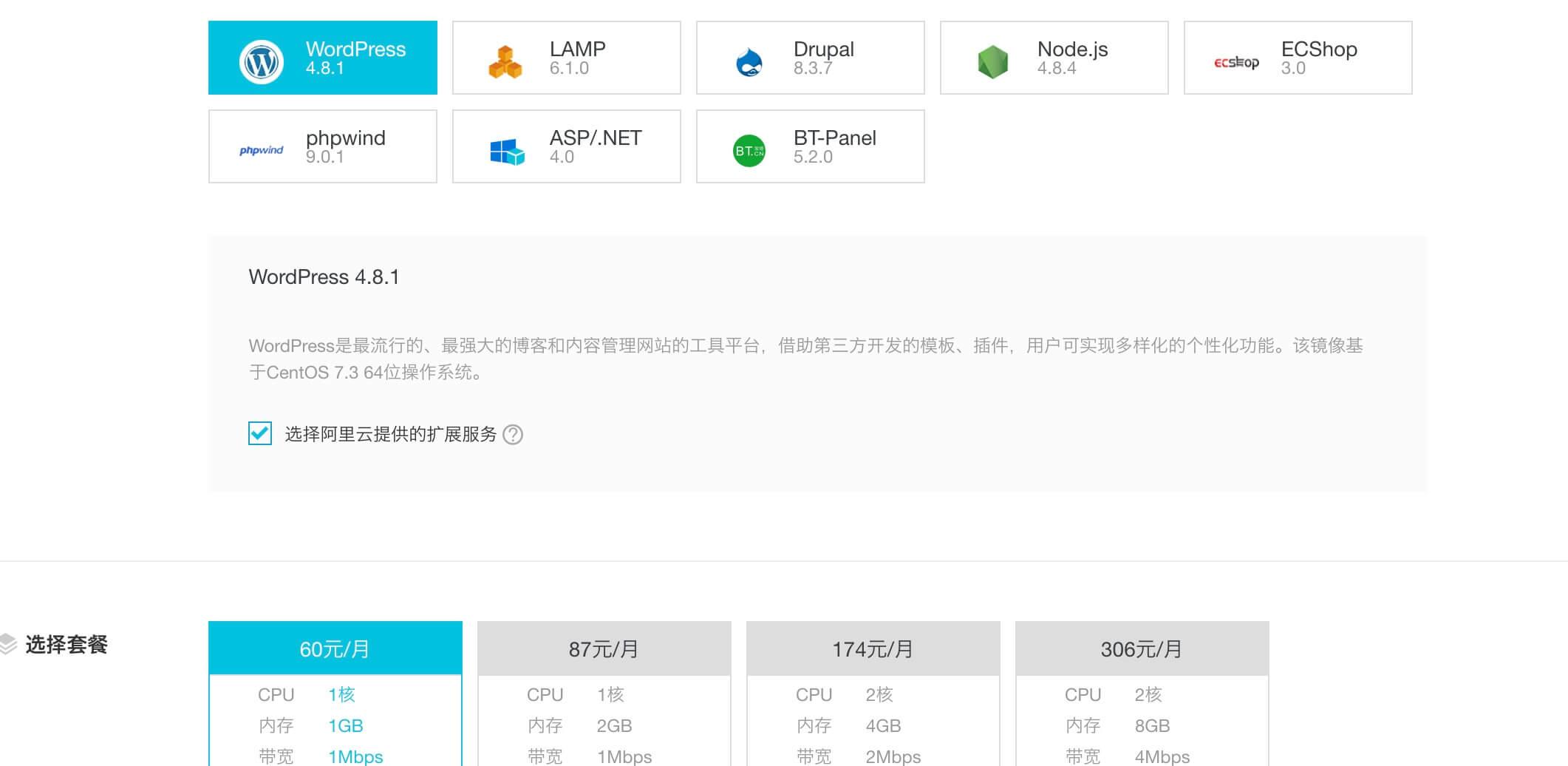
Task: Click 1GB memory value in 60元 plan
Action: (346, 726)
